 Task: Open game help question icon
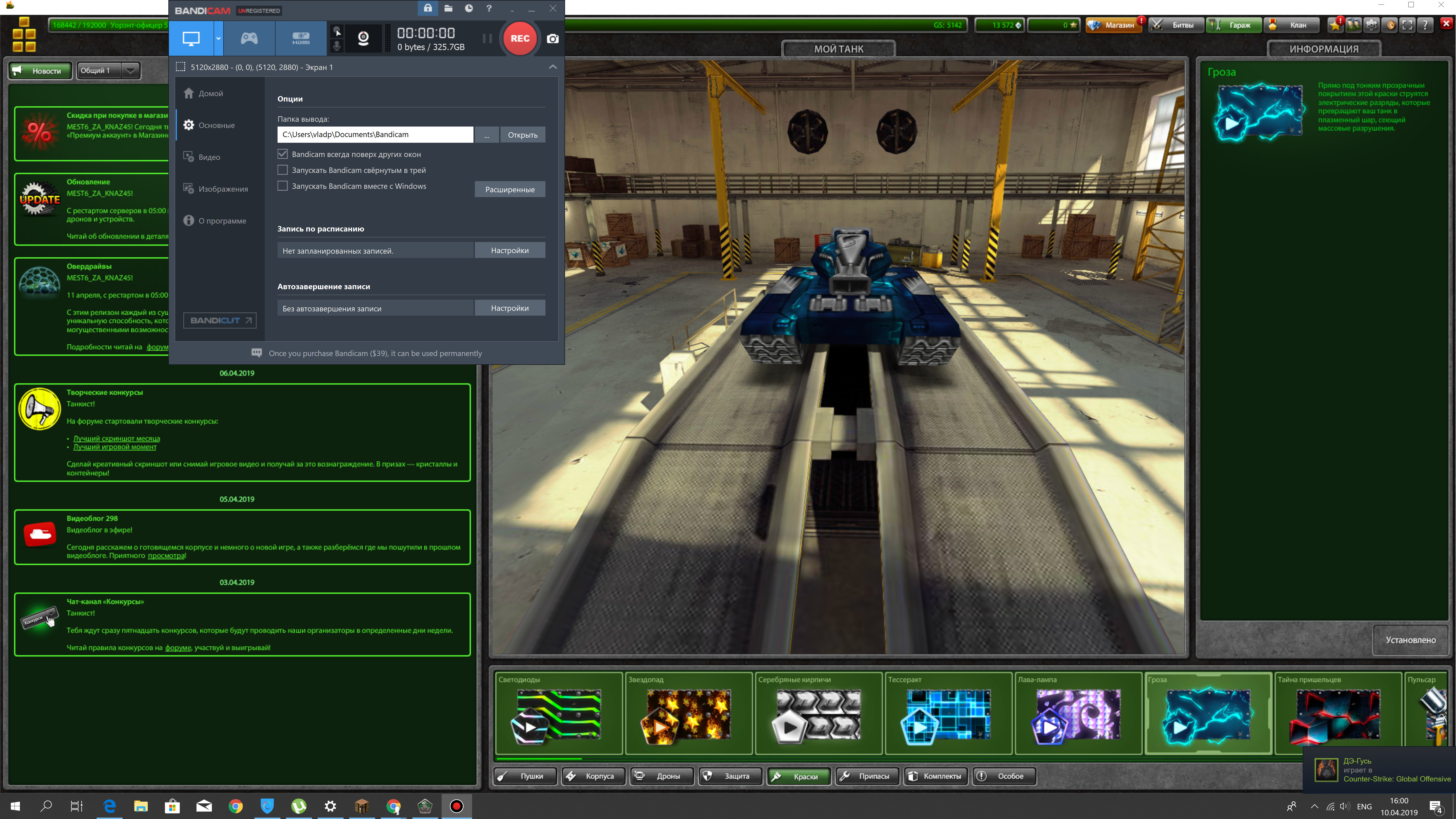pos(1426,25)
